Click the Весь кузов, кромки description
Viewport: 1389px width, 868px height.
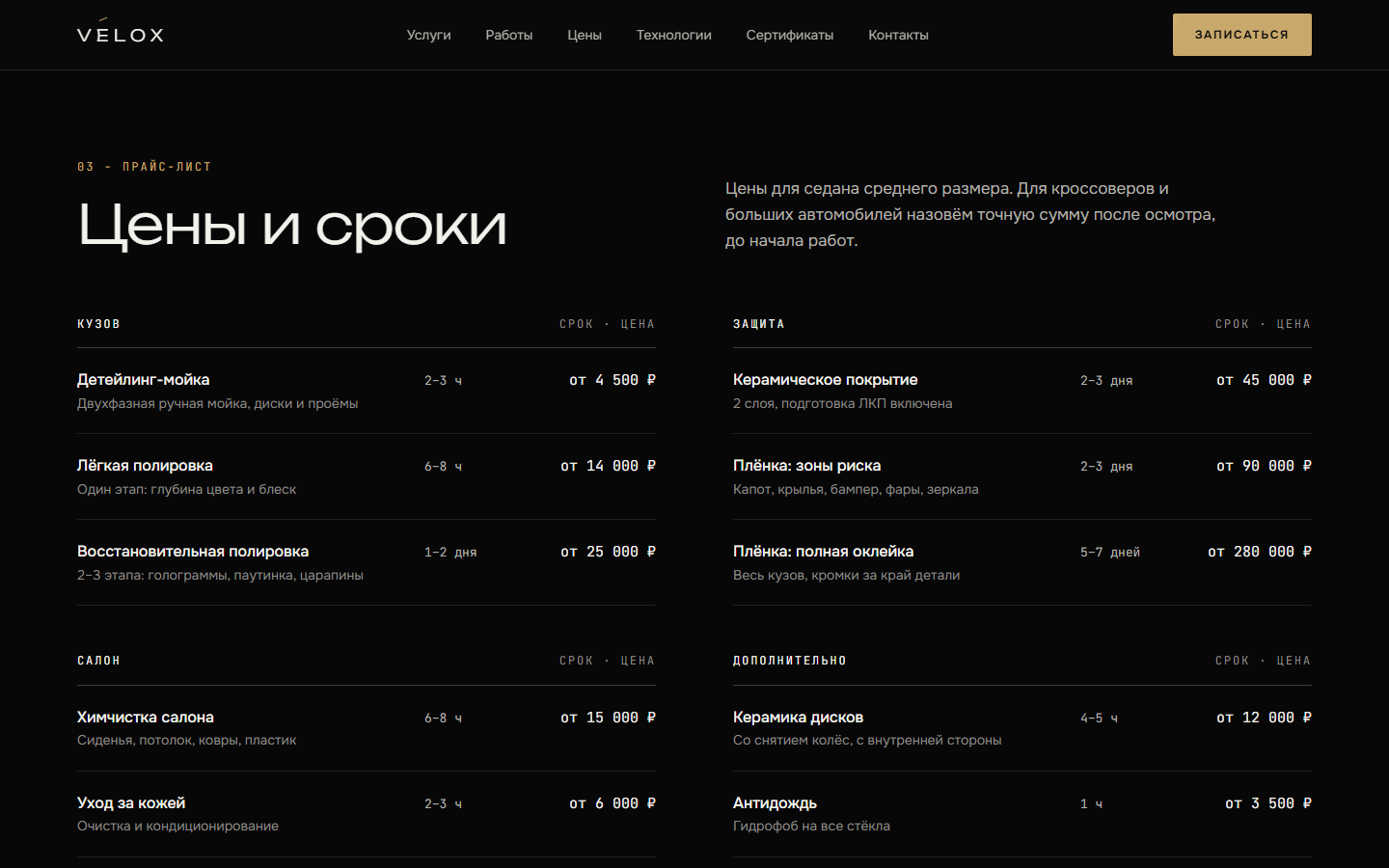pyautogui.click(x=847, y=576)
